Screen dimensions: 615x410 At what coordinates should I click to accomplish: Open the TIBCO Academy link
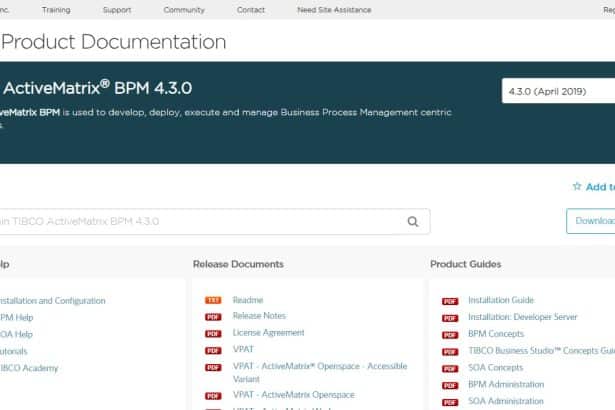(x=29, y=368)
